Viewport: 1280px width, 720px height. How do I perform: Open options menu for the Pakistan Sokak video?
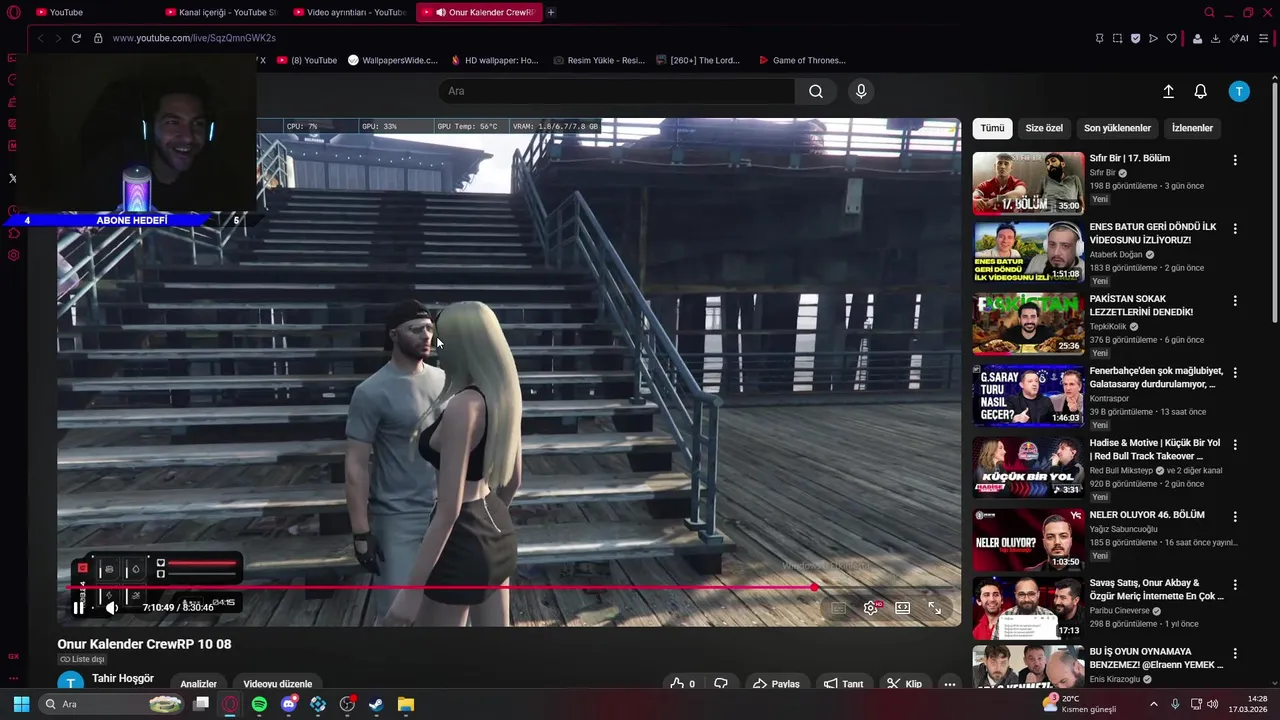[1235, 300]
